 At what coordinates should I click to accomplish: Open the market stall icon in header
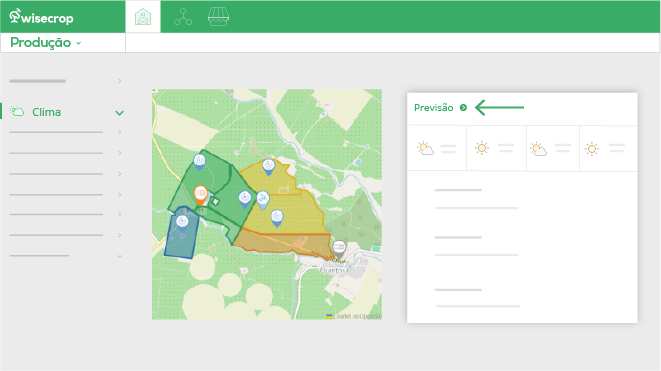click(218, 17)
